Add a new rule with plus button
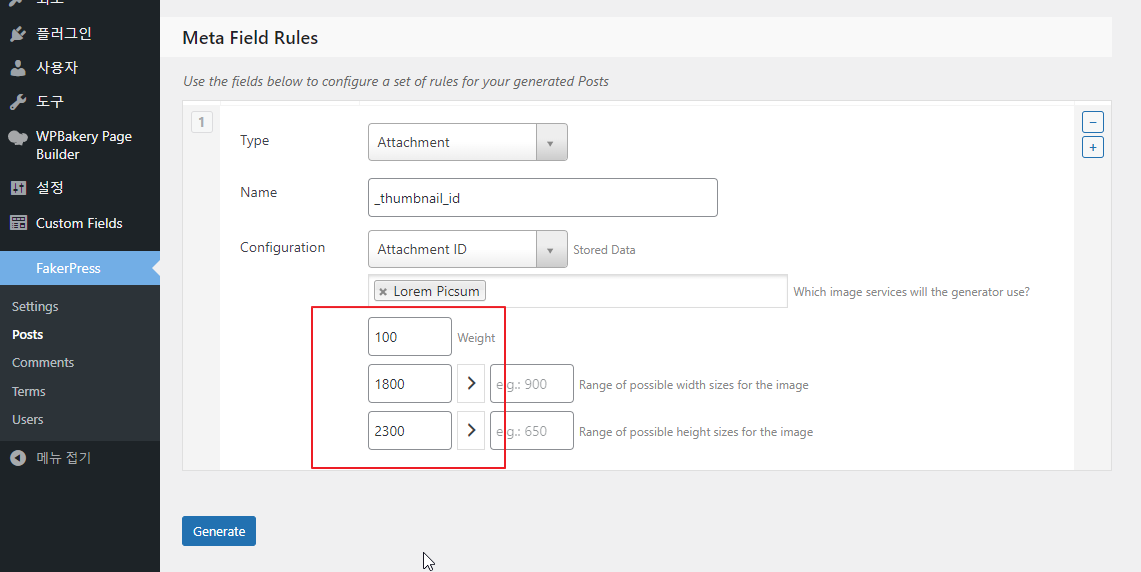 pos(1093,147)
